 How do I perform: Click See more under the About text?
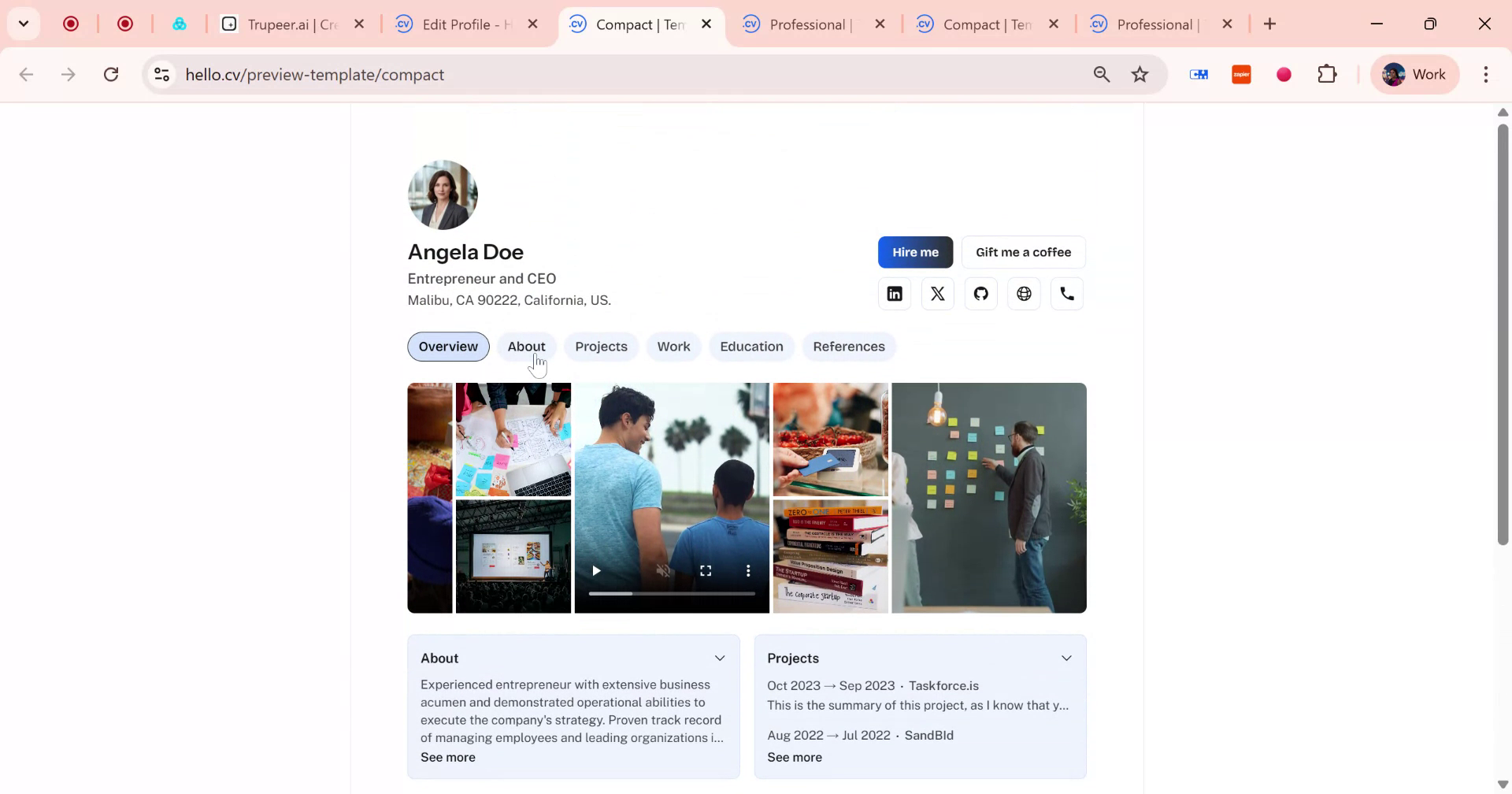click(x=447, y=757)
